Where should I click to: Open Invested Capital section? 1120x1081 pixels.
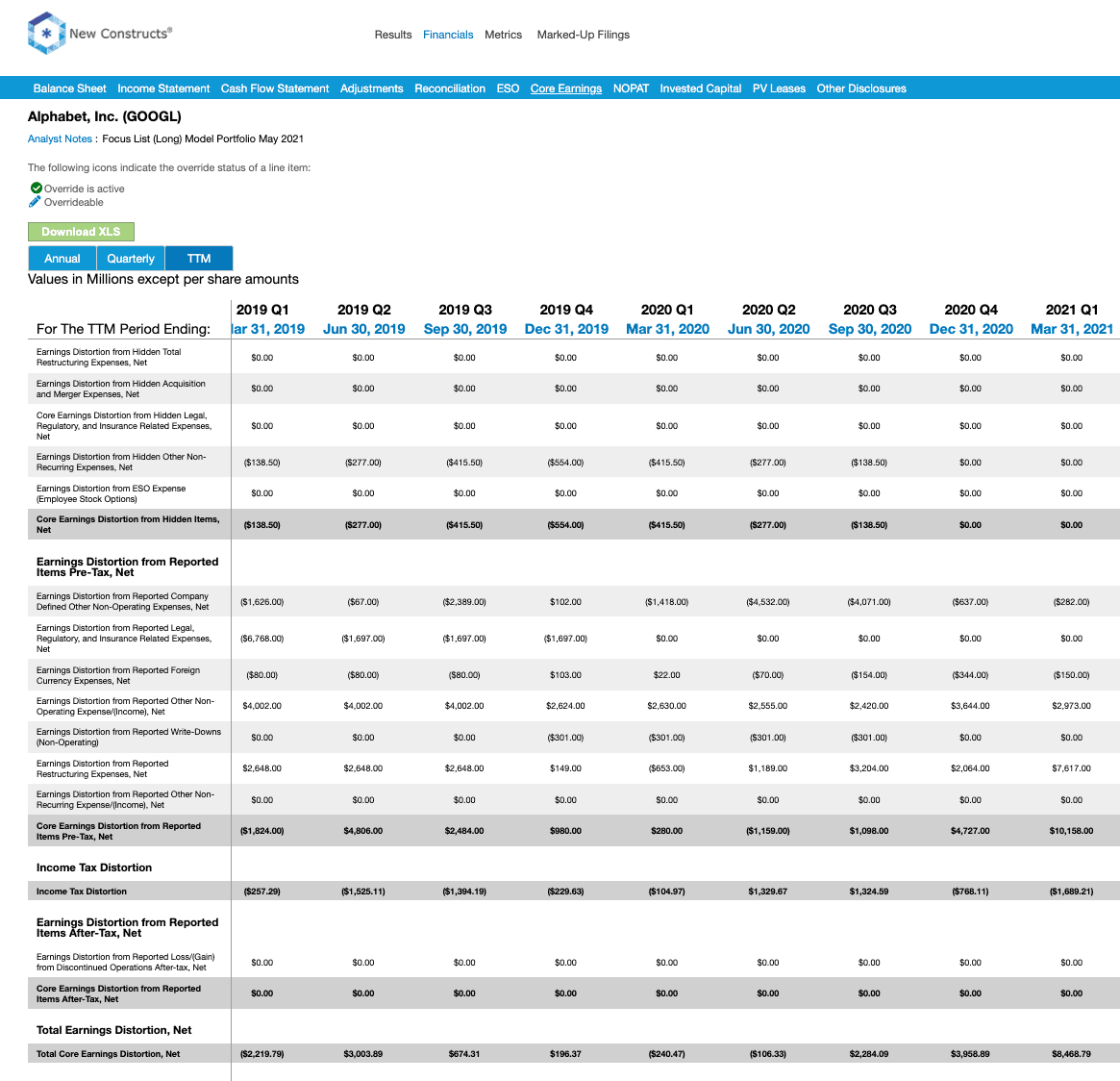(x=701, y=88)
